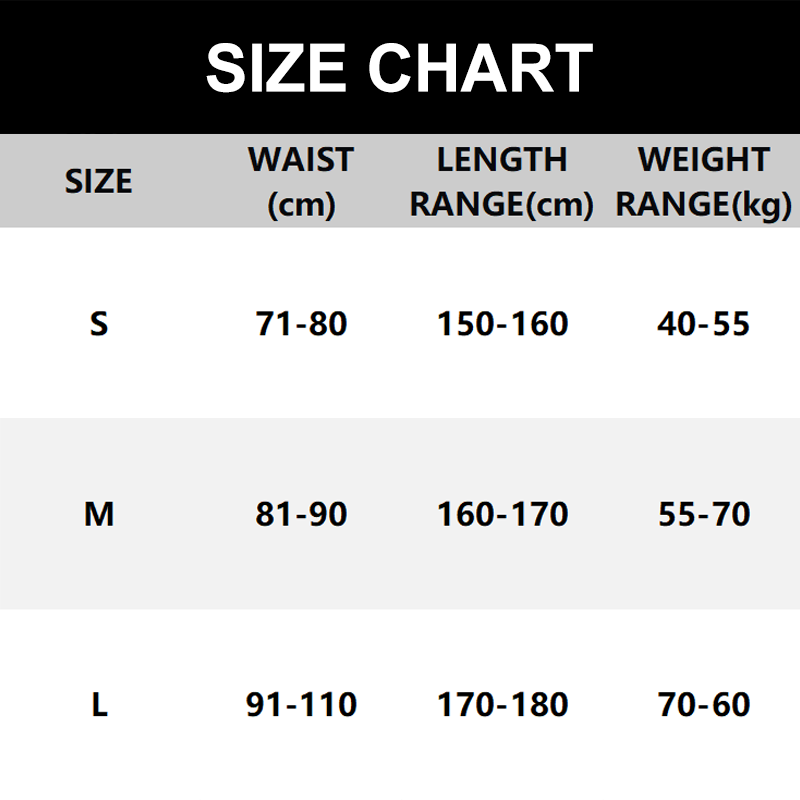
Task: Click the WEIGHT RANGE(kg) header
Action: tap(703, 181)
